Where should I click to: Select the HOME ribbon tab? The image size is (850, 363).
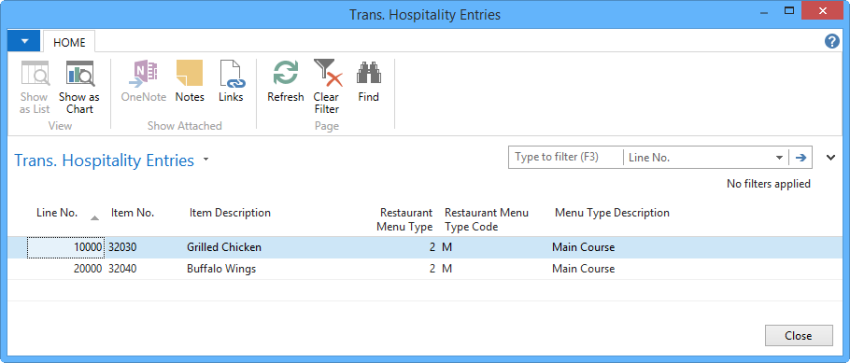tap(69, 42)
